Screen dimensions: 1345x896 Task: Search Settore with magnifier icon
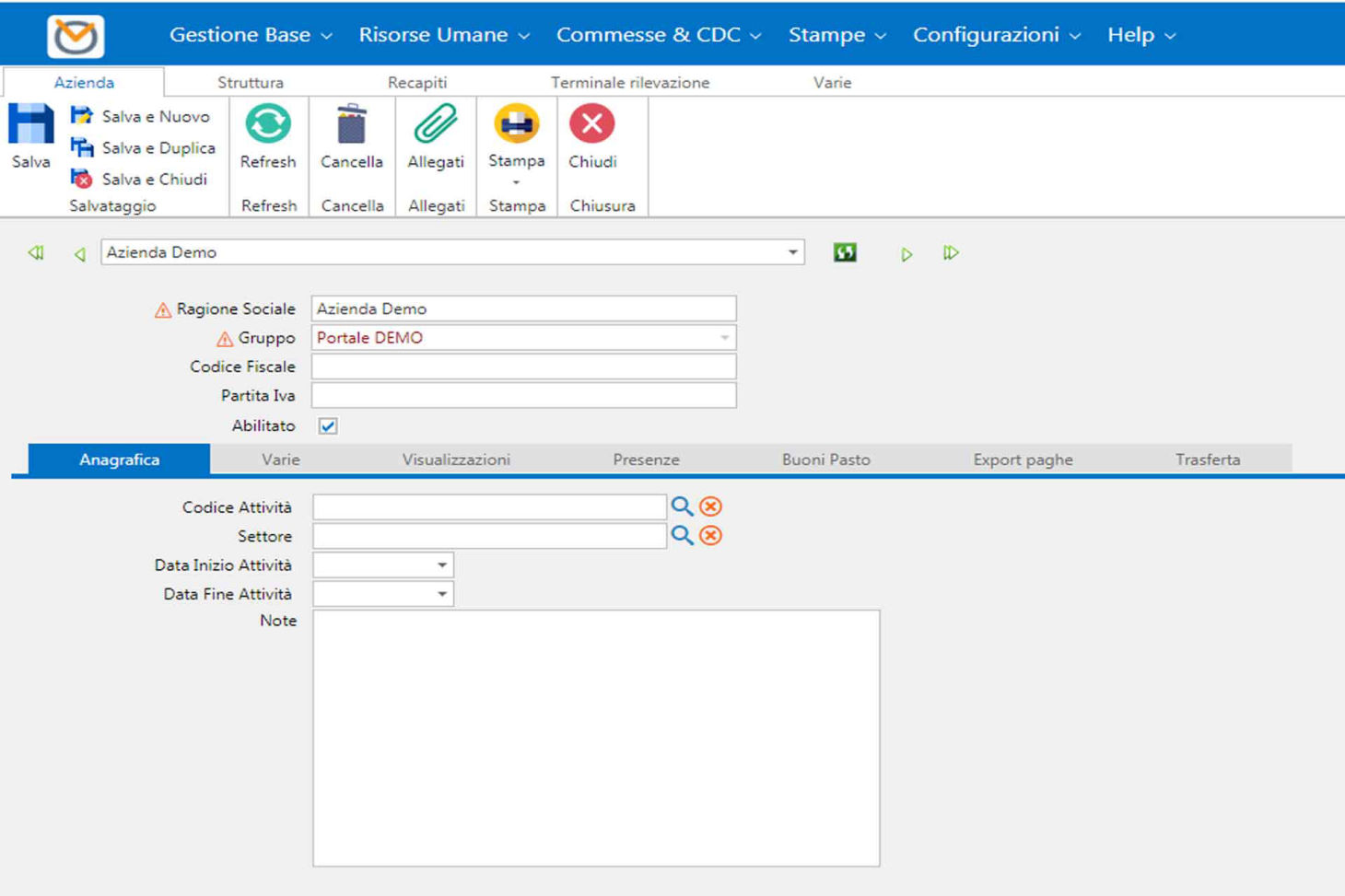[x=682, y=535]
